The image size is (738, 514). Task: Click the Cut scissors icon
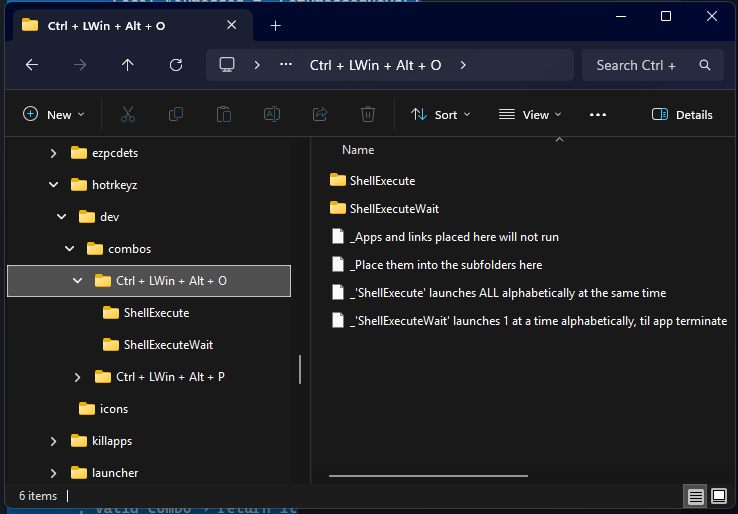(128, 114)
